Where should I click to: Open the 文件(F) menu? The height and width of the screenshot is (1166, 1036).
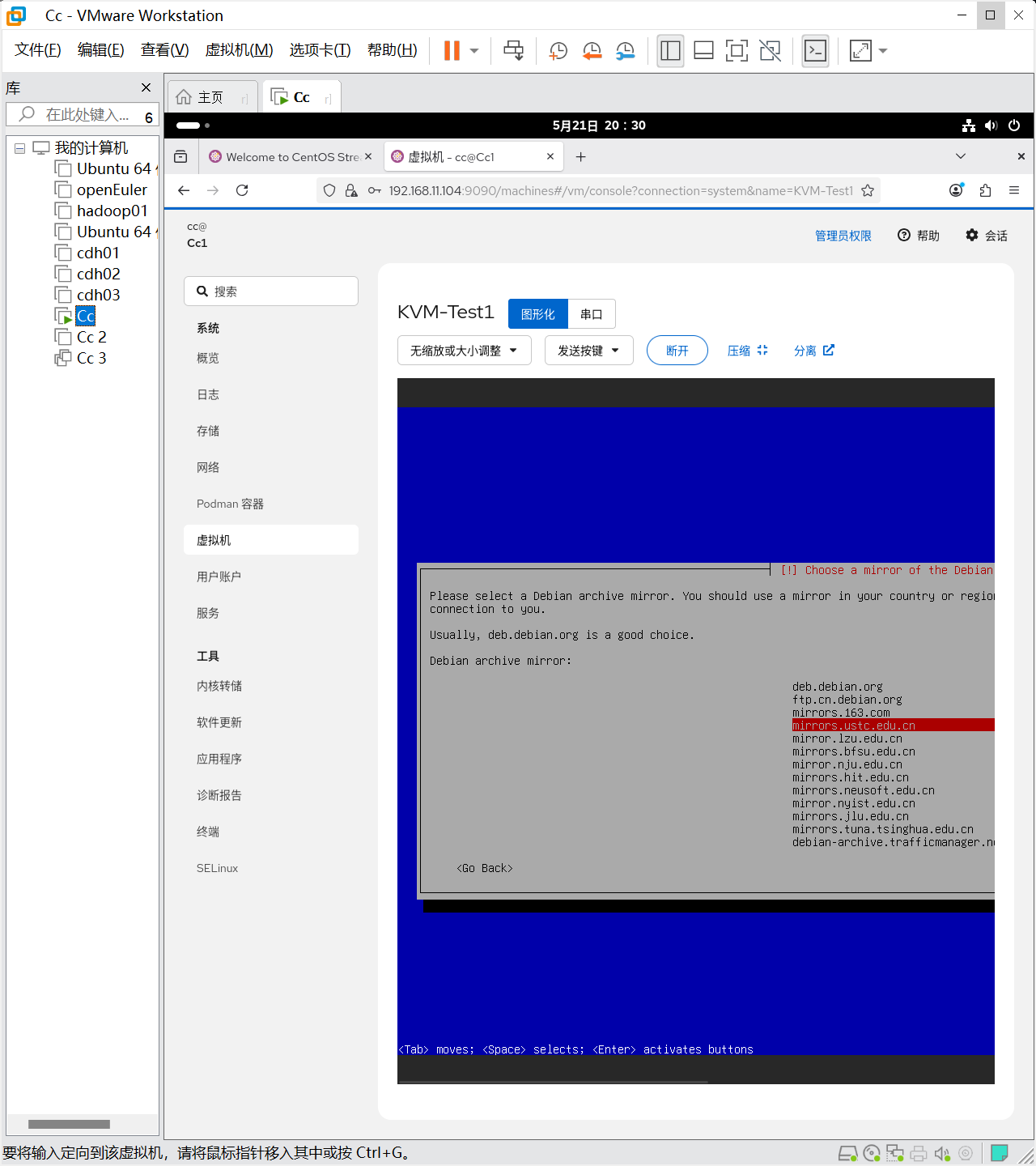coord(37,50)
